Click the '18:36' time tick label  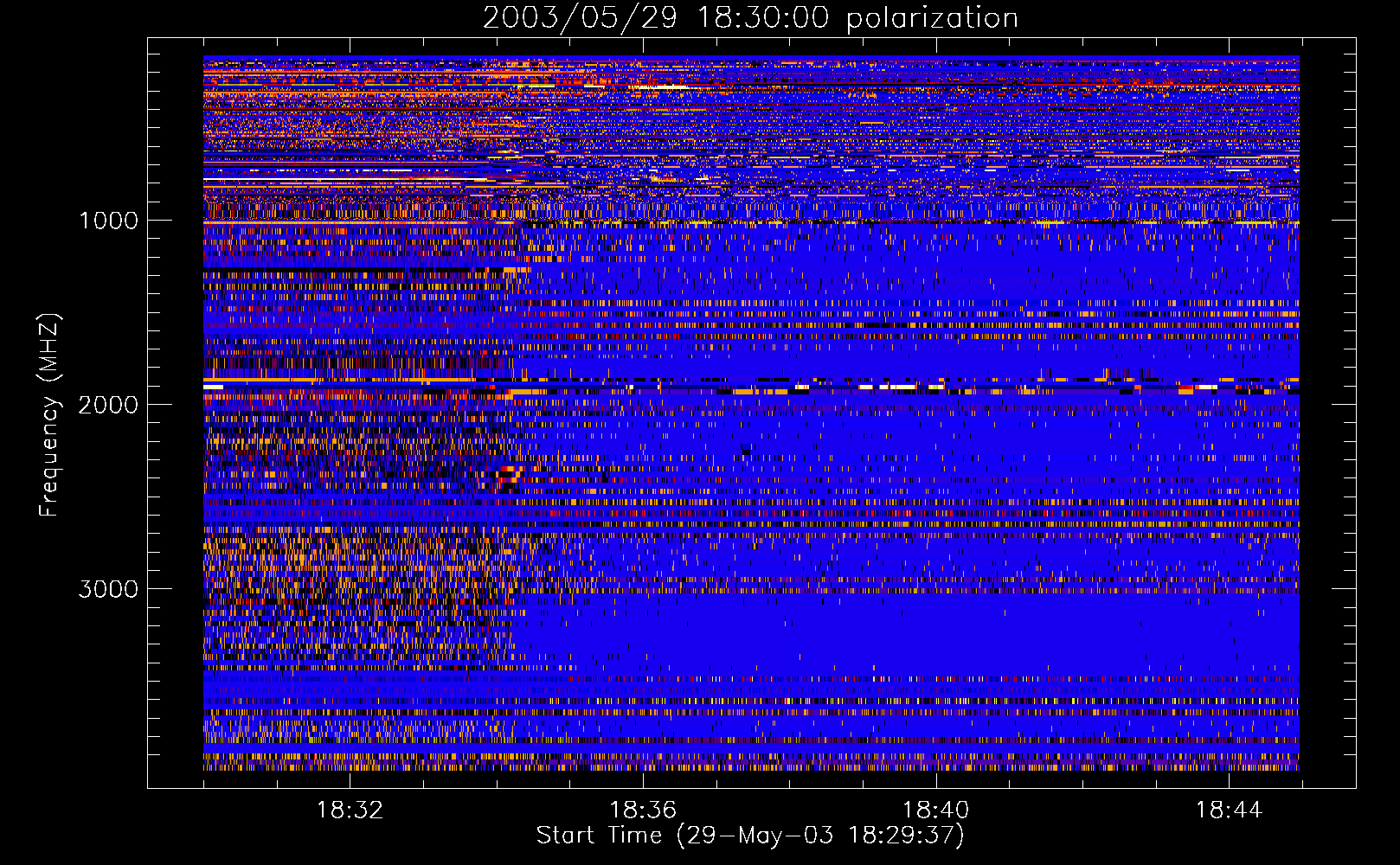[643, 811]
